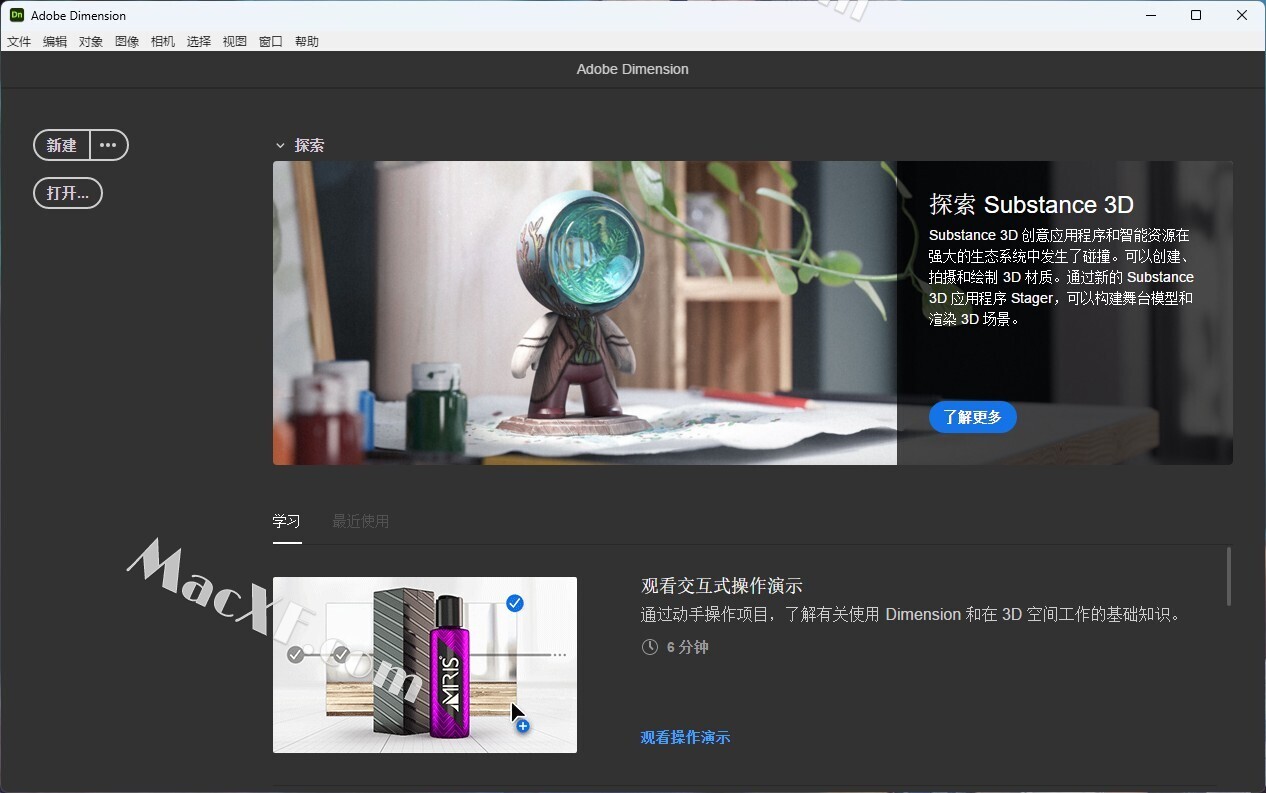Switch to the 最近使用 tab
This screenshot has height=793, width=1266.
coord(361,521)
